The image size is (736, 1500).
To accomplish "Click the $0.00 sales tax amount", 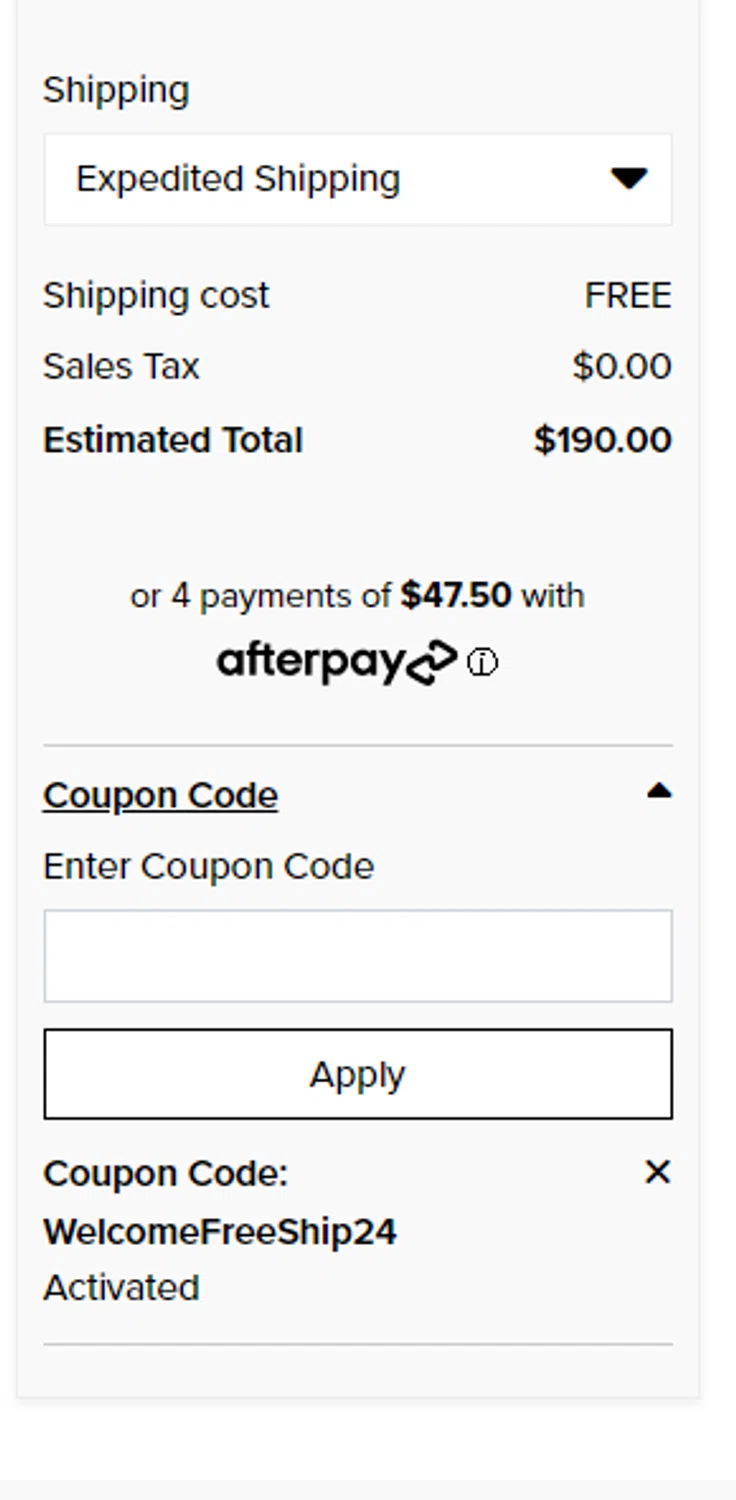I will coord(621,367).
